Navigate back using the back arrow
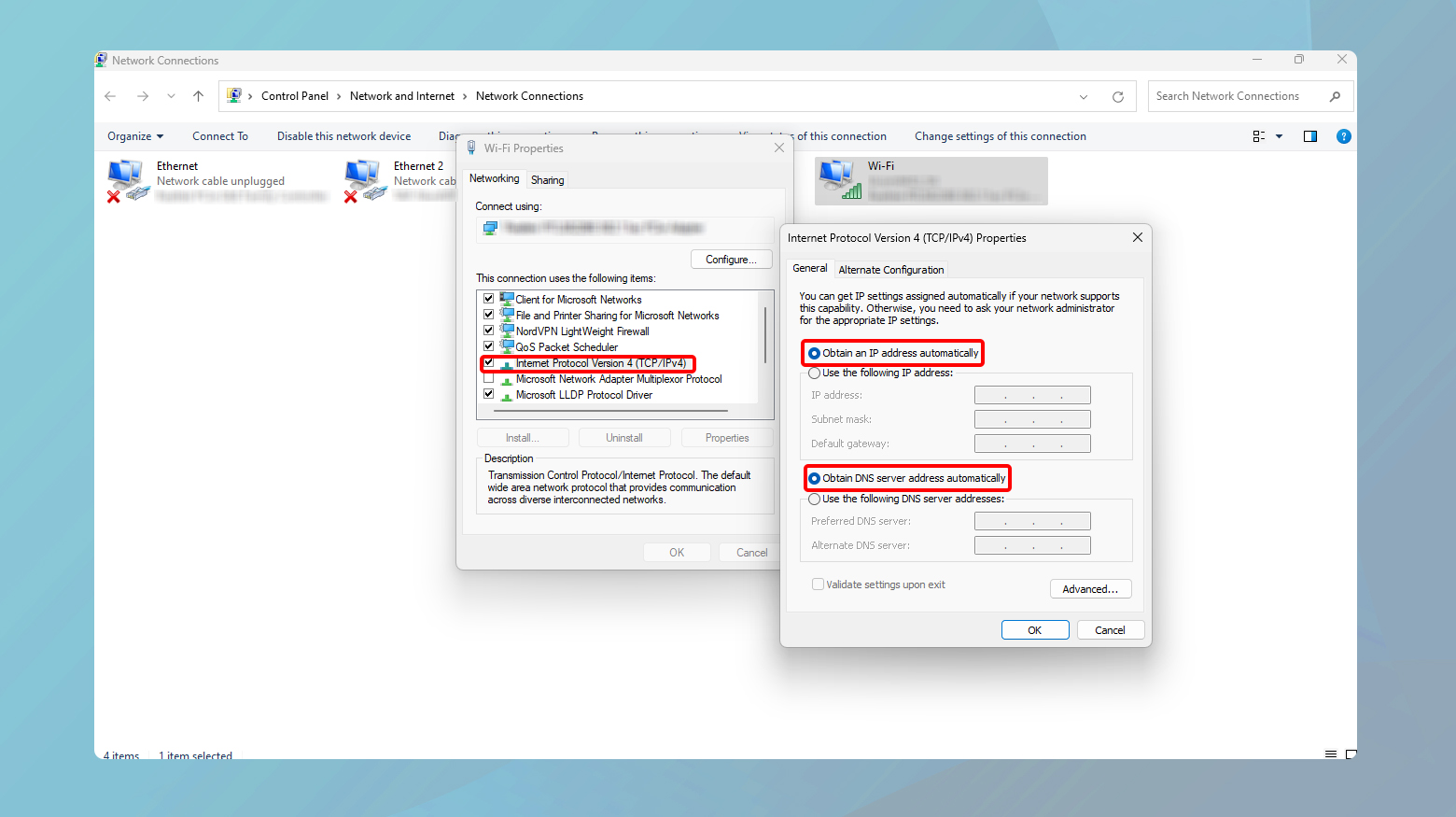 click(x=110, y=96)
